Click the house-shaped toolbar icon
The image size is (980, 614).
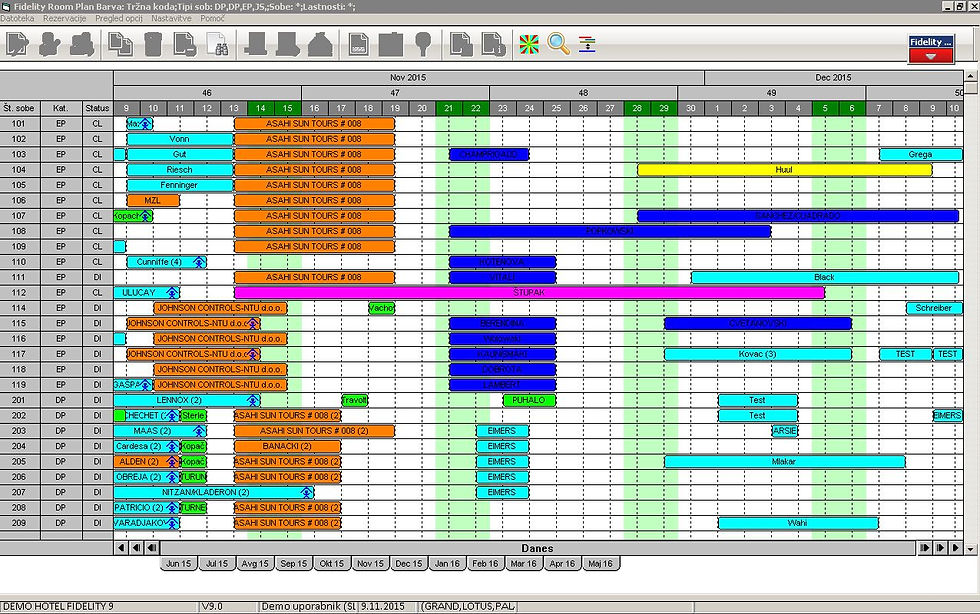click(x=320, y=44)
